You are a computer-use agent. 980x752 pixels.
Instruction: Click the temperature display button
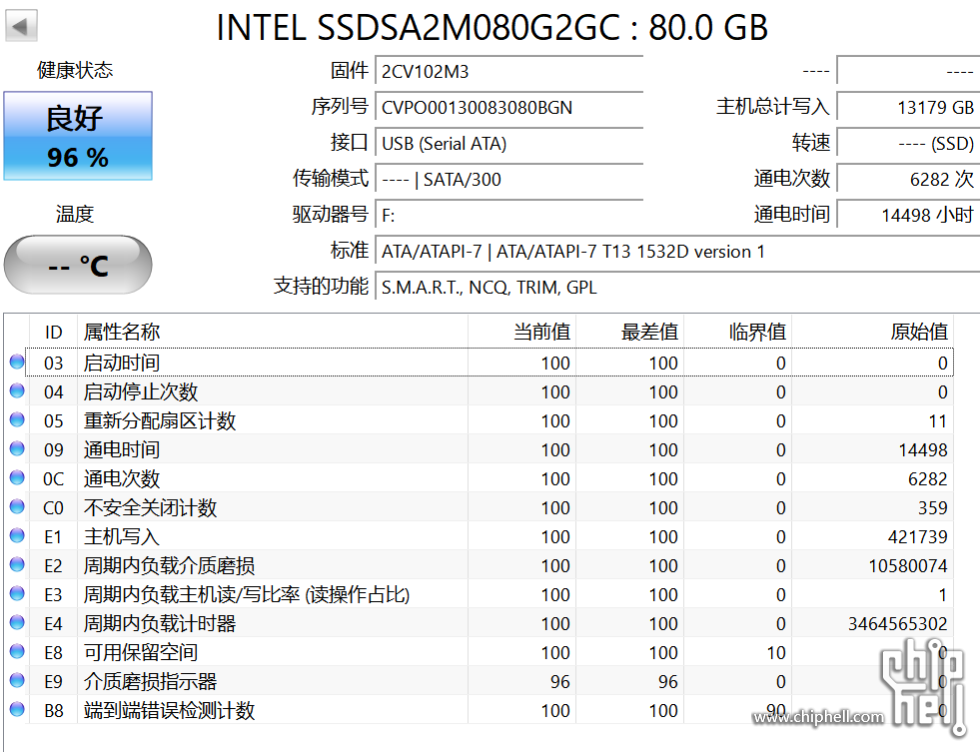pos(78,265)
